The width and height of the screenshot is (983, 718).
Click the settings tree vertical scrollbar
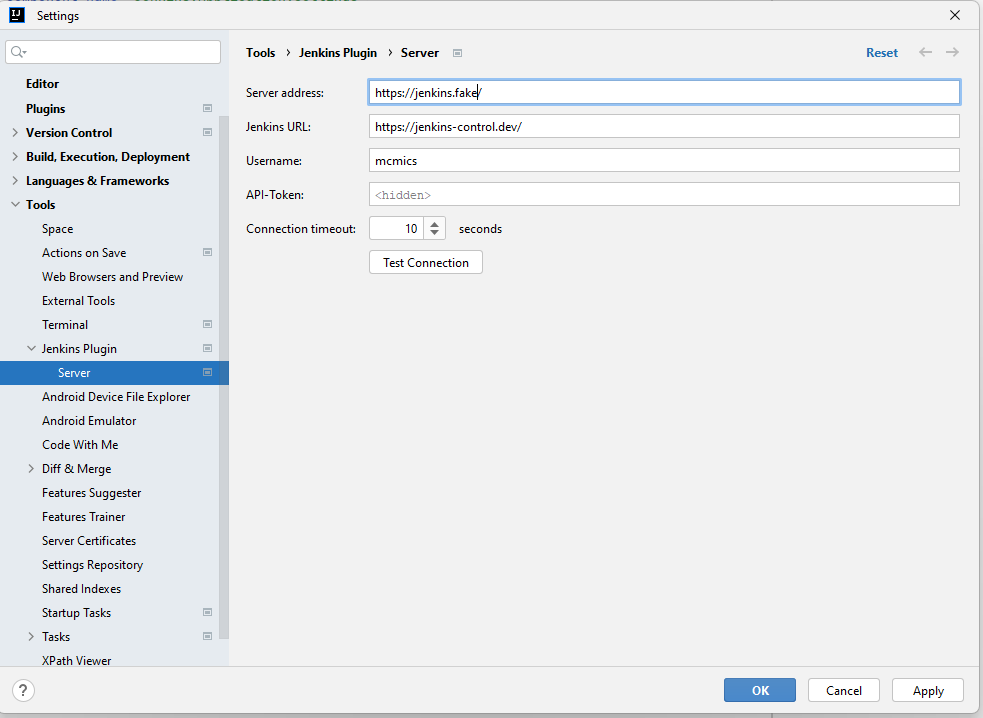(224, 376)
